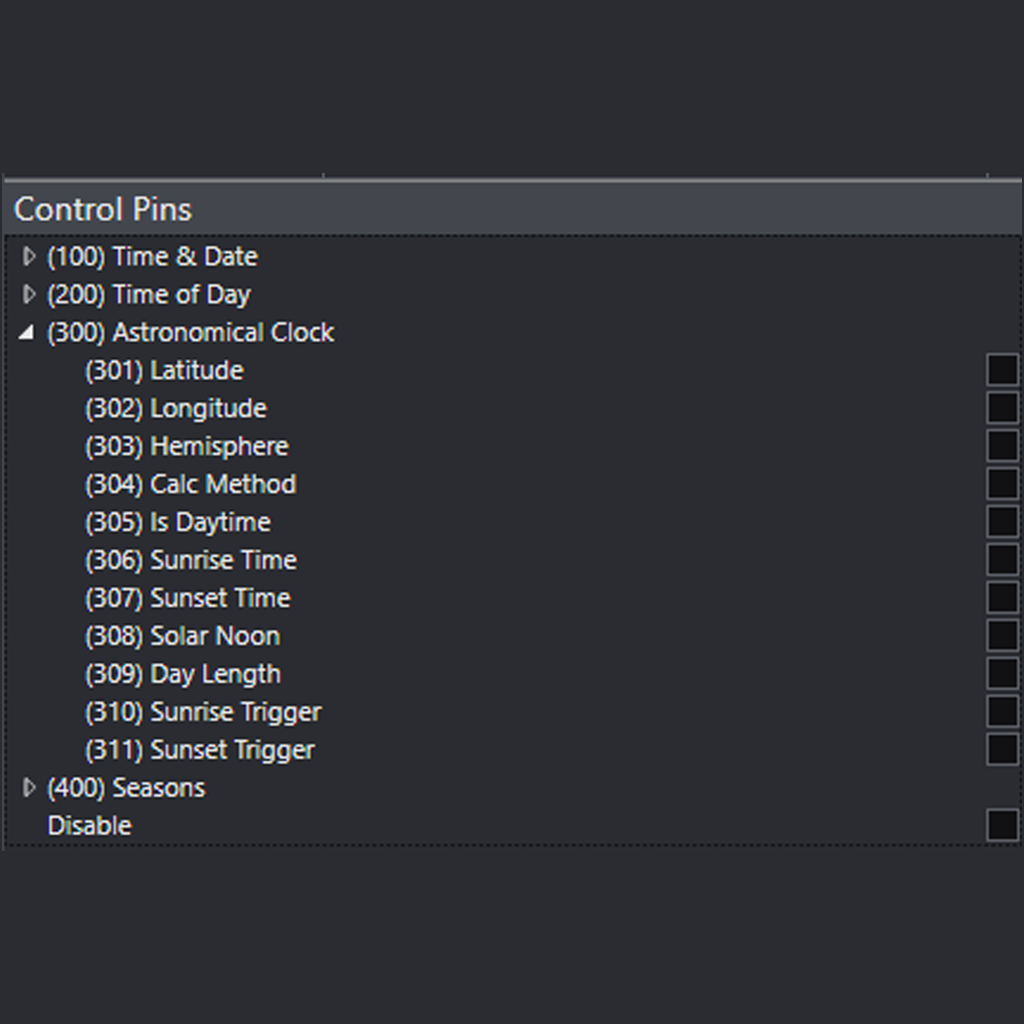Check the (304) Calc Method box
The width and height of the screenshot is (1024, 1024).
coord(1001,483)
